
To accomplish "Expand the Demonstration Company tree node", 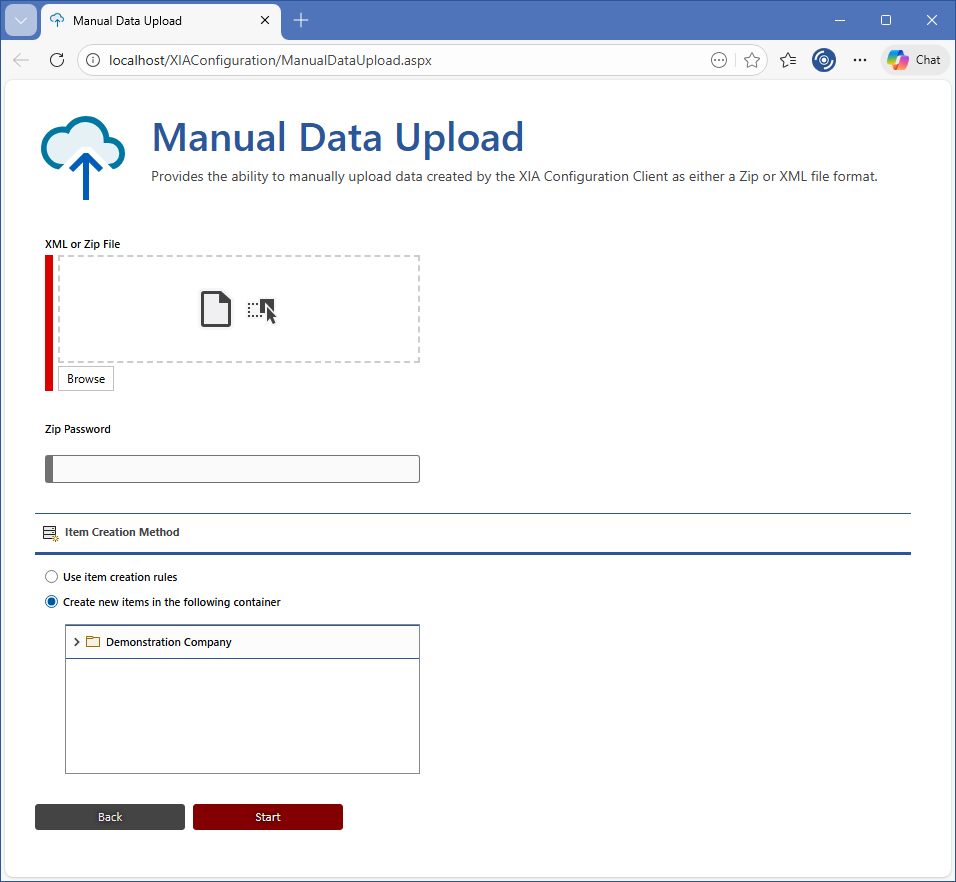I will coord(77,642).
